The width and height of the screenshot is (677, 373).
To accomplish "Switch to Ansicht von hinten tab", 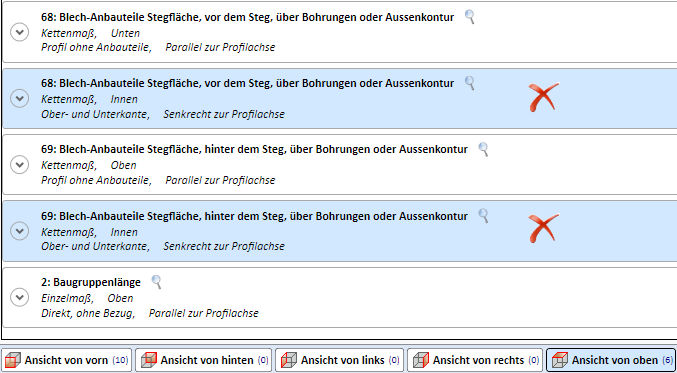I will click(203, 360).
